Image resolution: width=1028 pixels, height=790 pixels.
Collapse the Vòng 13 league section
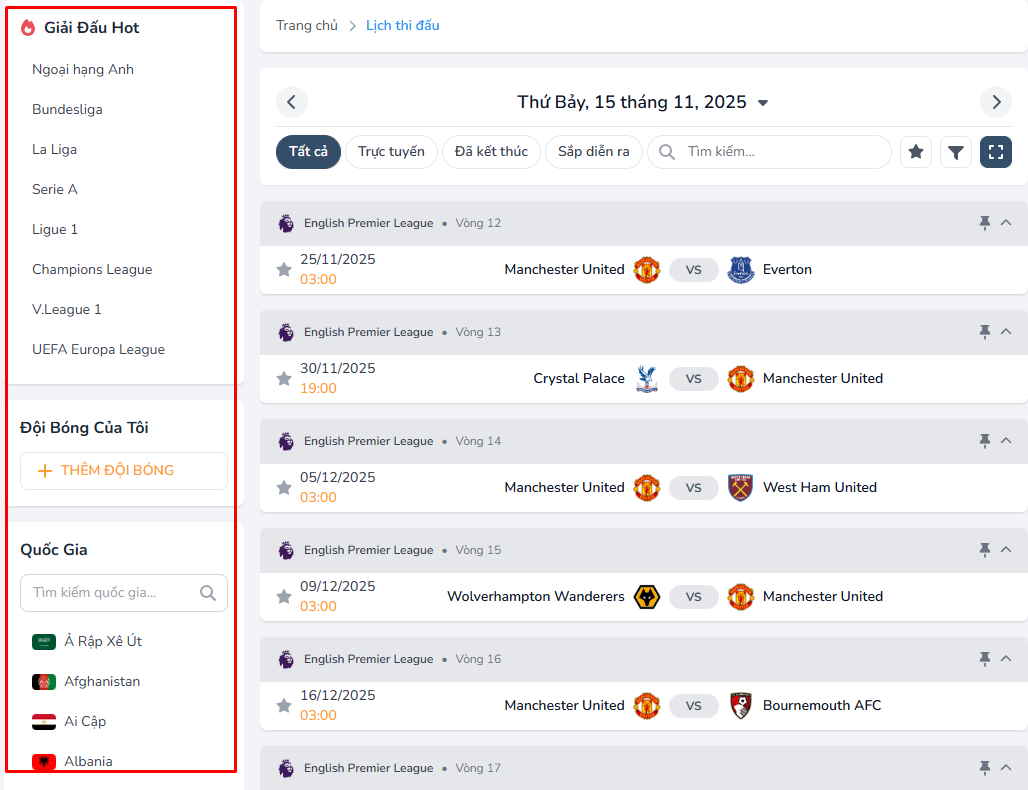[x=1006, y=332]
